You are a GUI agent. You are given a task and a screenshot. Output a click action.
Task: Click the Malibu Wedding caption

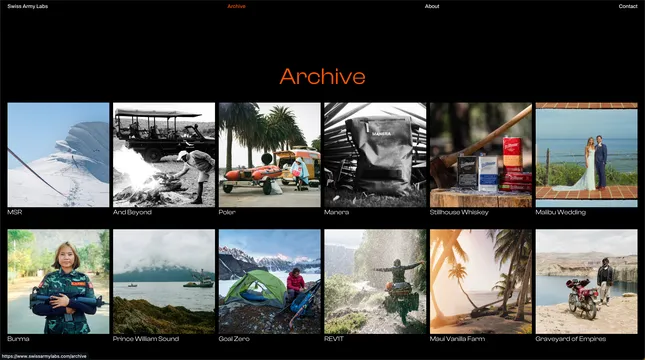coord(561,212)
